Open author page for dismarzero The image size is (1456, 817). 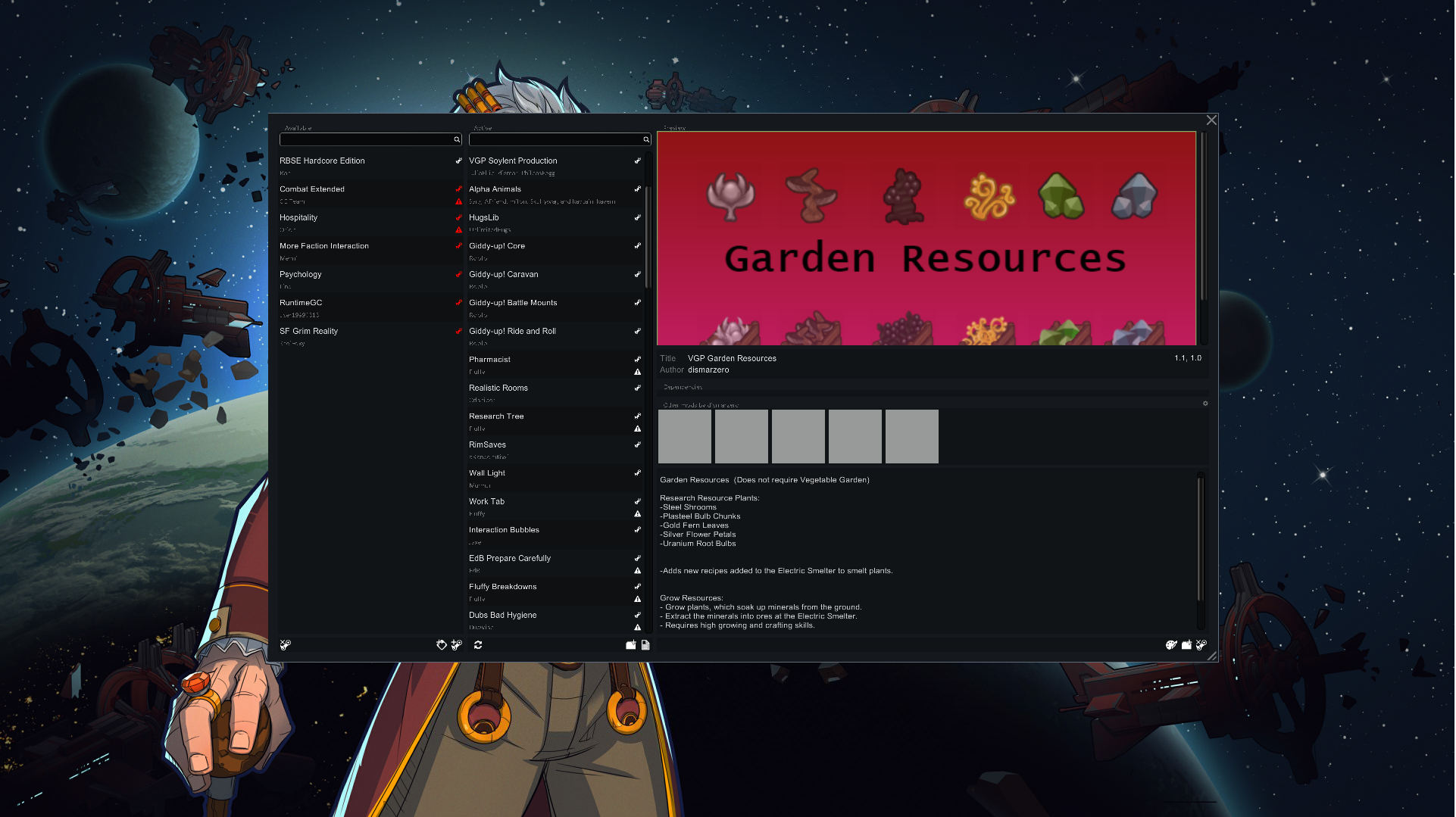(x=708, y=370)
